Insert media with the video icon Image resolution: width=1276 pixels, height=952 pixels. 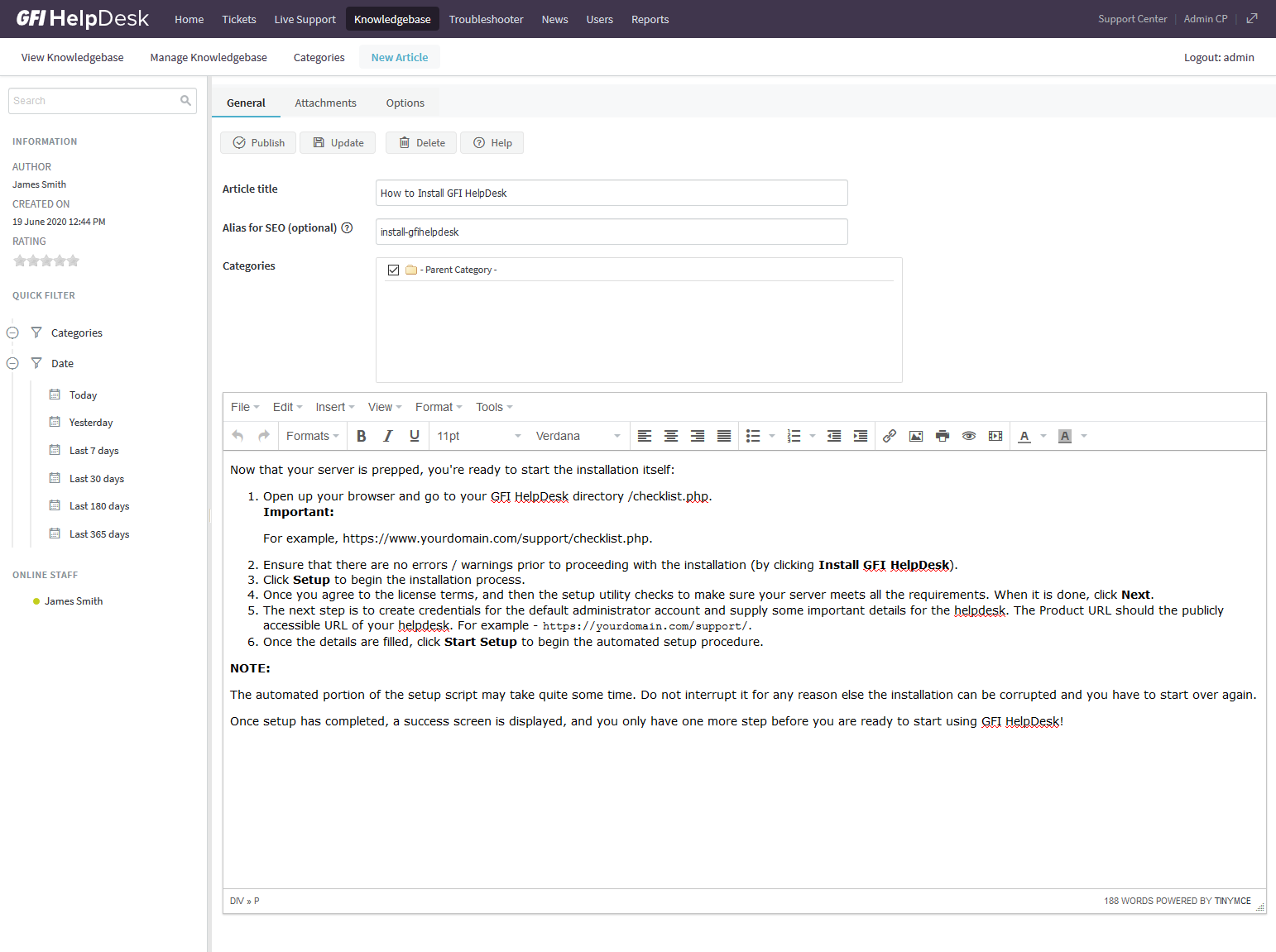(995, 436)
